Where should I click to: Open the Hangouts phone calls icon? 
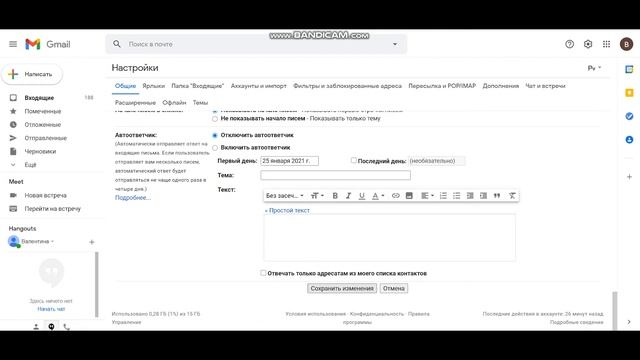[x=67, y=327]
